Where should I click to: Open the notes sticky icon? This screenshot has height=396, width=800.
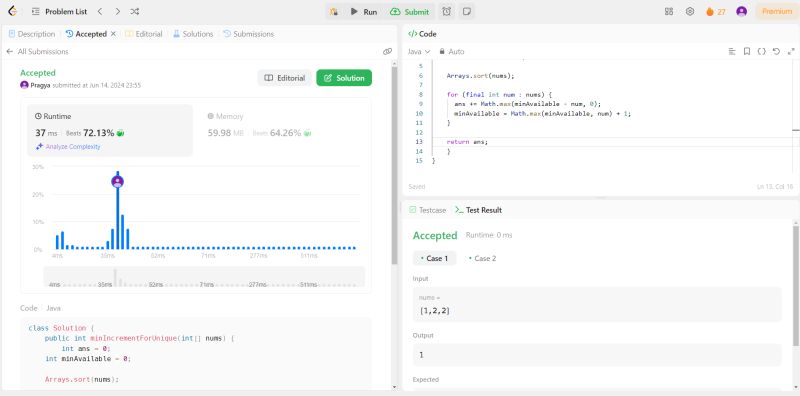[466, 11]
